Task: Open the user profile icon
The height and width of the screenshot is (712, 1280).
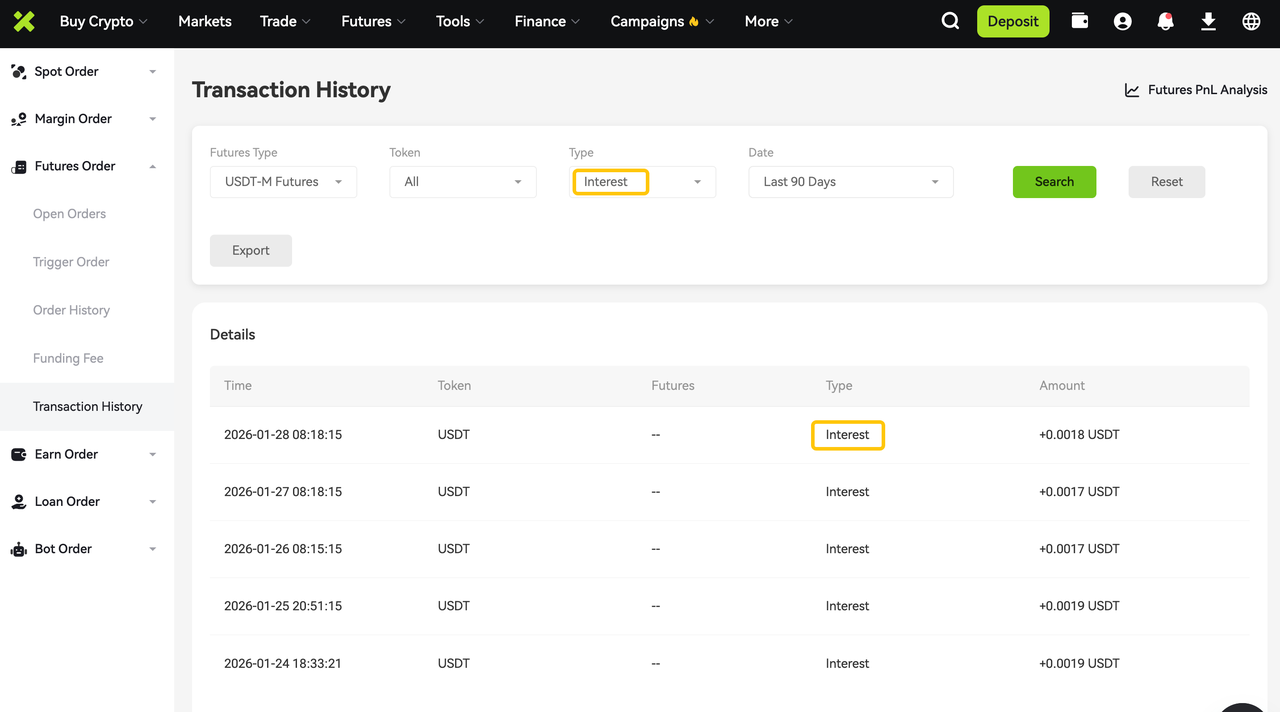Action: [1123, 21]
